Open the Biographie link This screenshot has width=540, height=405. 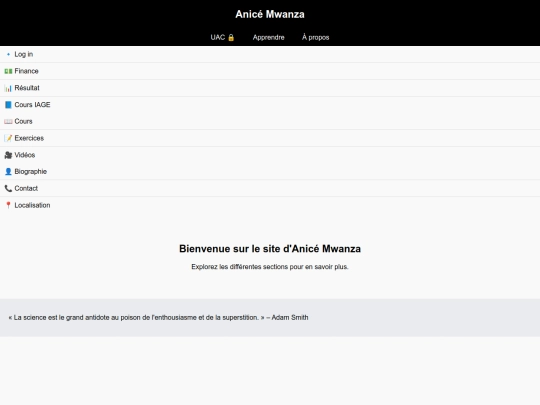pyautogui.click(x=31, y=172)
